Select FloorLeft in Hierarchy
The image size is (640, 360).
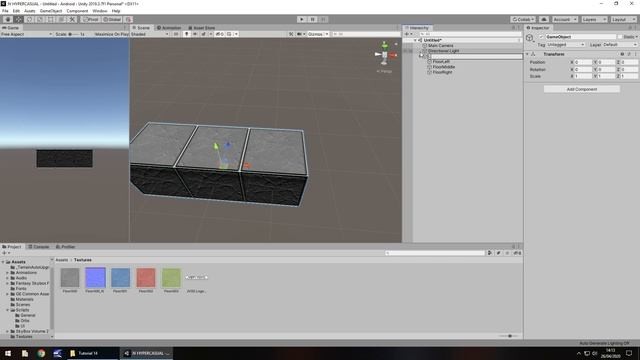coord(441,62)
